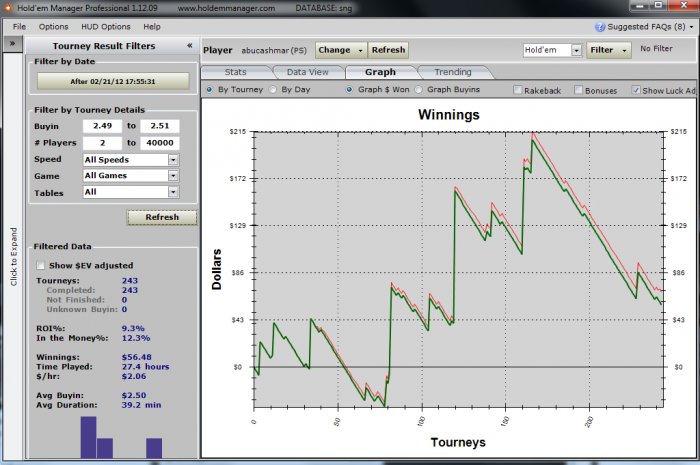
Task: Maximize the Hold'em Manager window
Action: (658, 5)
